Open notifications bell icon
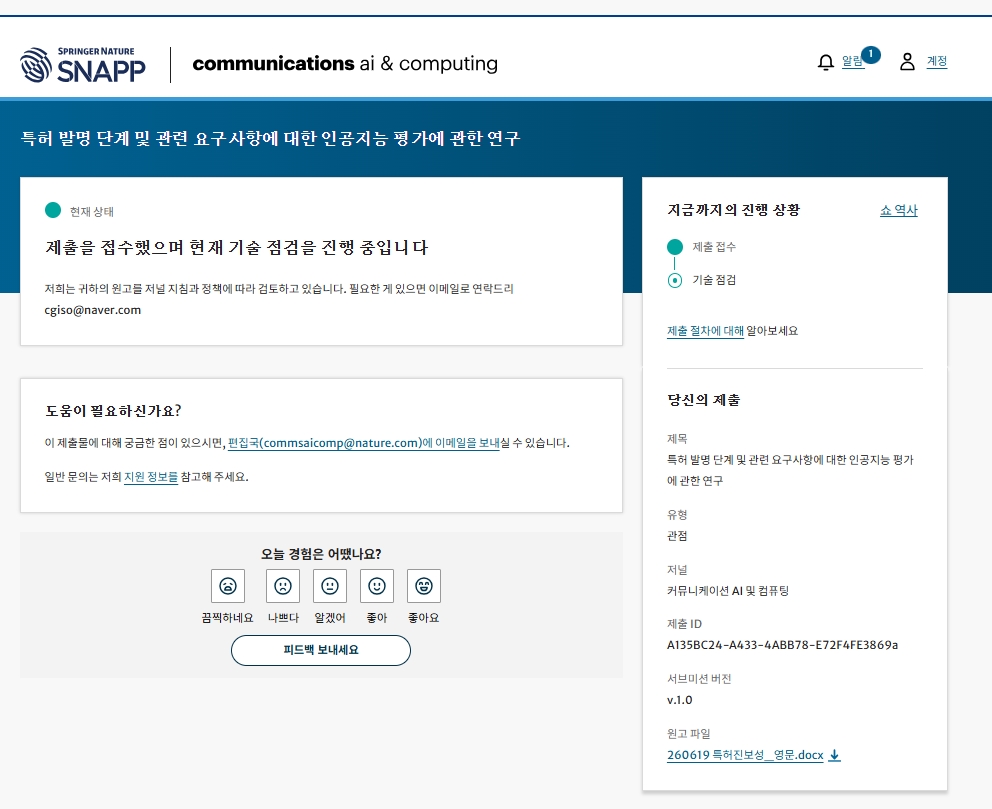992x809 pixels. click(x=826, y=62)
